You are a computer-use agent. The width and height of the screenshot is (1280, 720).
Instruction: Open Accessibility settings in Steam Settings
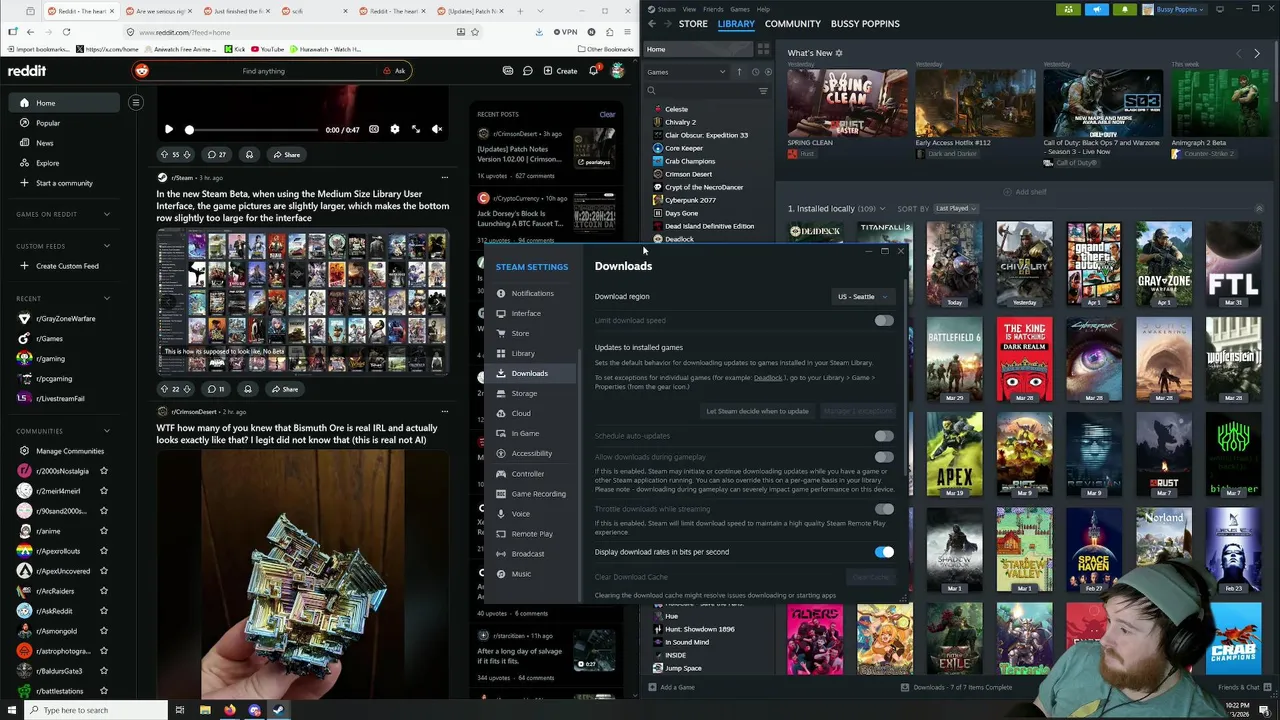tap(531, 453)
